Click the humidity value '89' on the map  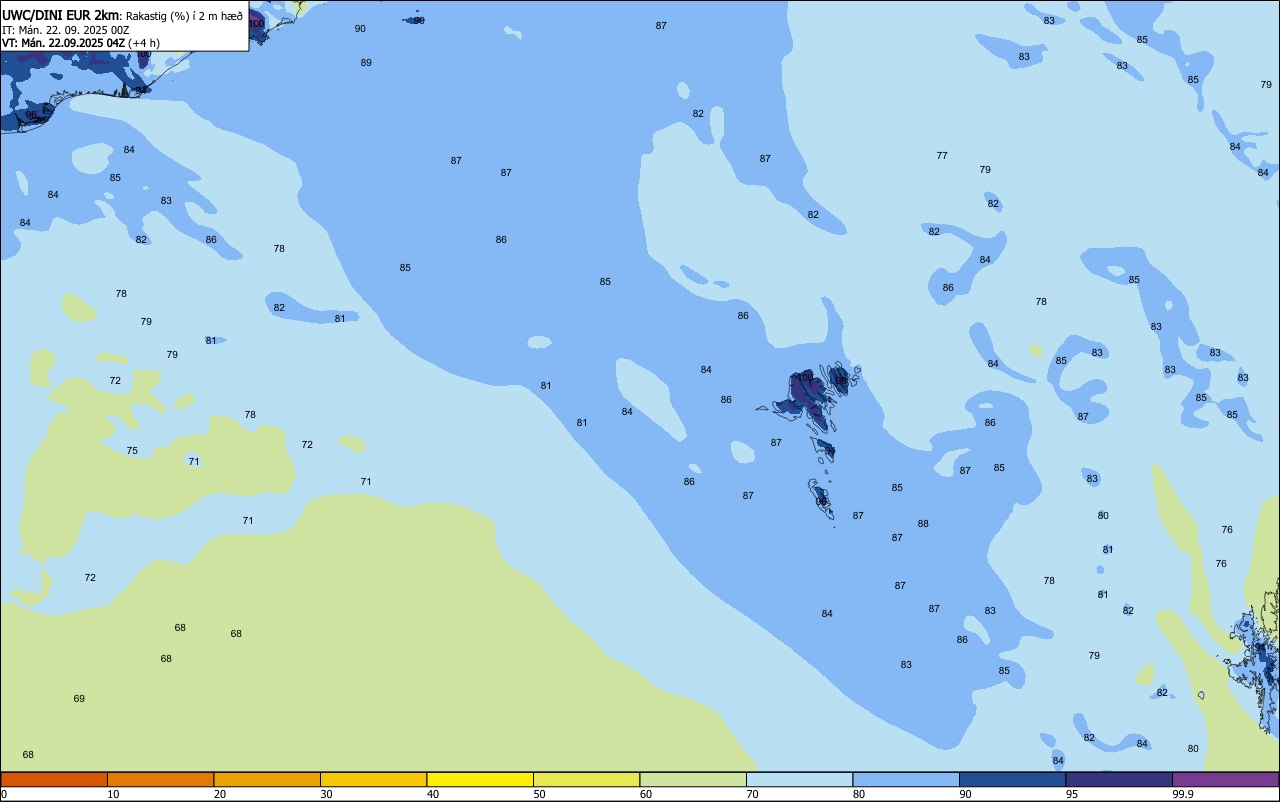(x=366, y=63)
